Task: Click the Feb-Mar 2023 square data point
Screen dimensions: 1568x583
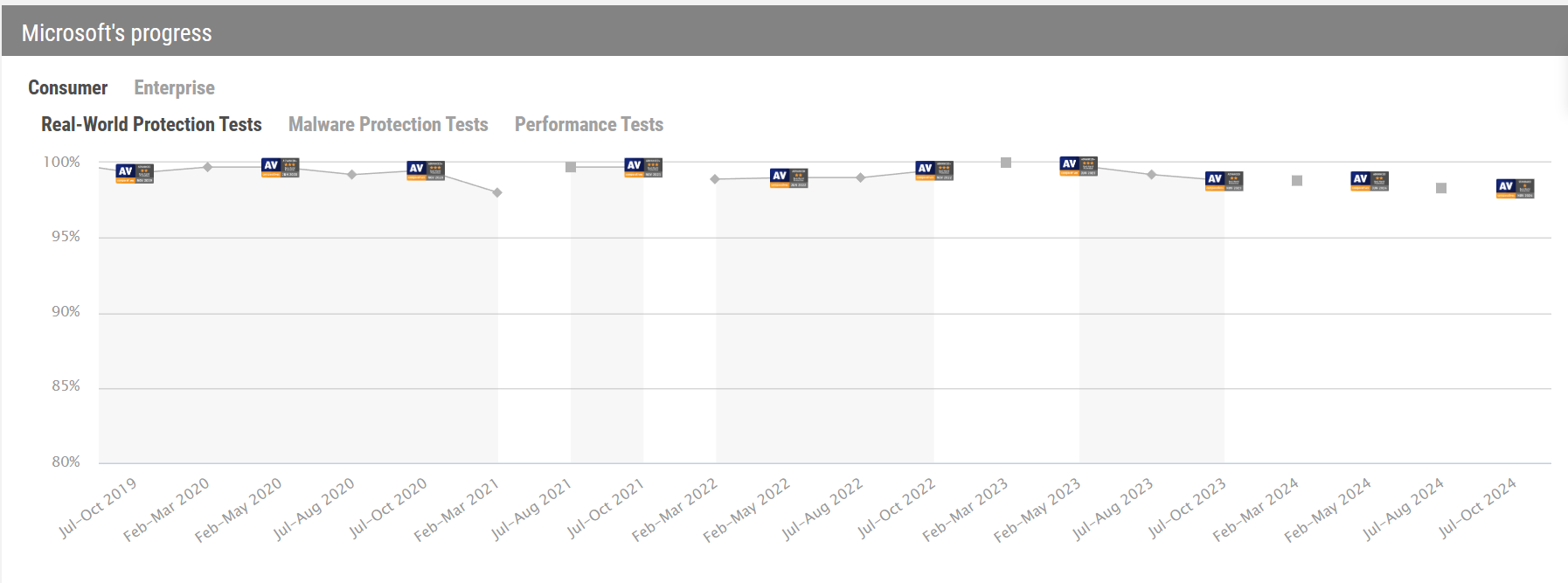Action: pyautogui.click(x=1006, y=163)
